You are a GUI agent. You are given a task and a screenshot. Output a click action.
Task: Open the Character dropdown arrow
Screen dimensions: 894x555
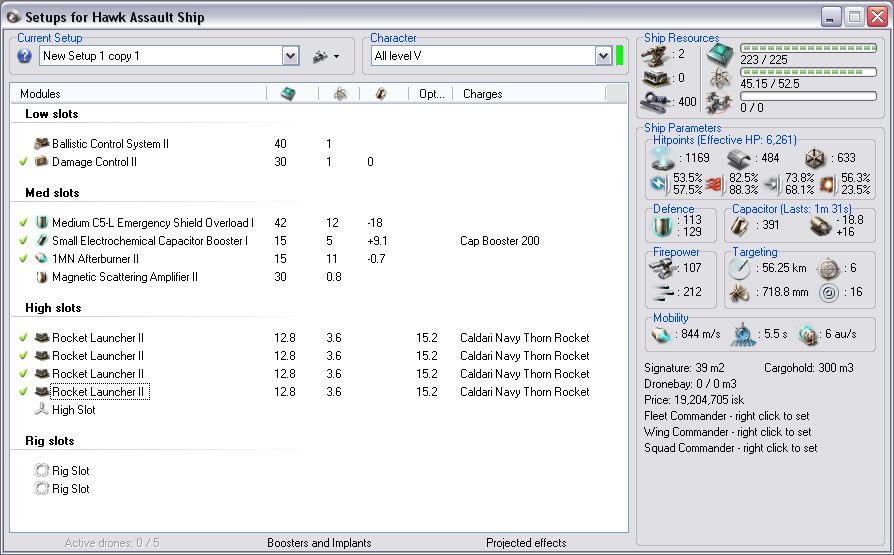point(603,56)
